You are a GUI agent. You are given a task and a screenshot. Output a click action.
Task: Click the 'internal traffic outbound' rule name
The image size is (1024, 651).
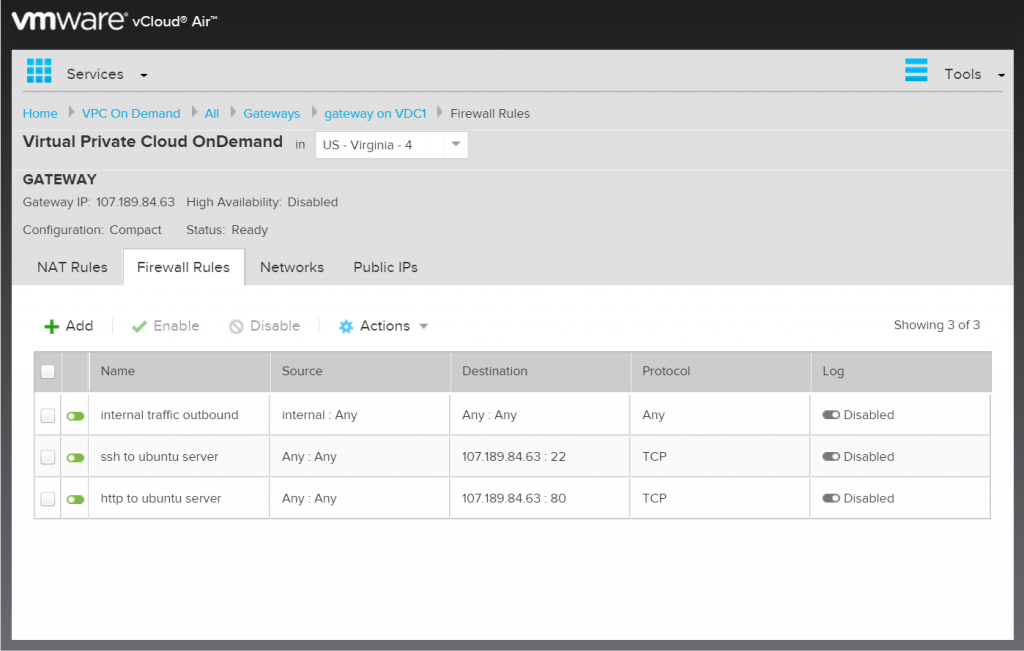169,415
